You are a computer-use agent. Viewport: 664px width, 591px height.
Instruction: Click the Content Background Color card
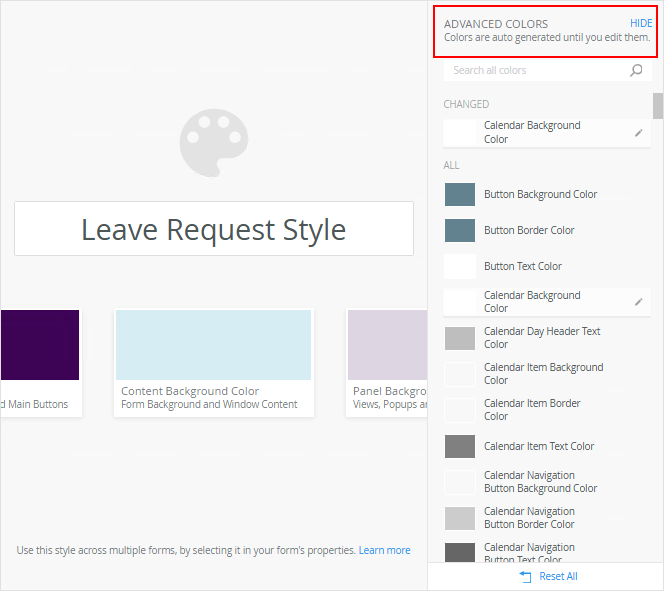point(213,362)
